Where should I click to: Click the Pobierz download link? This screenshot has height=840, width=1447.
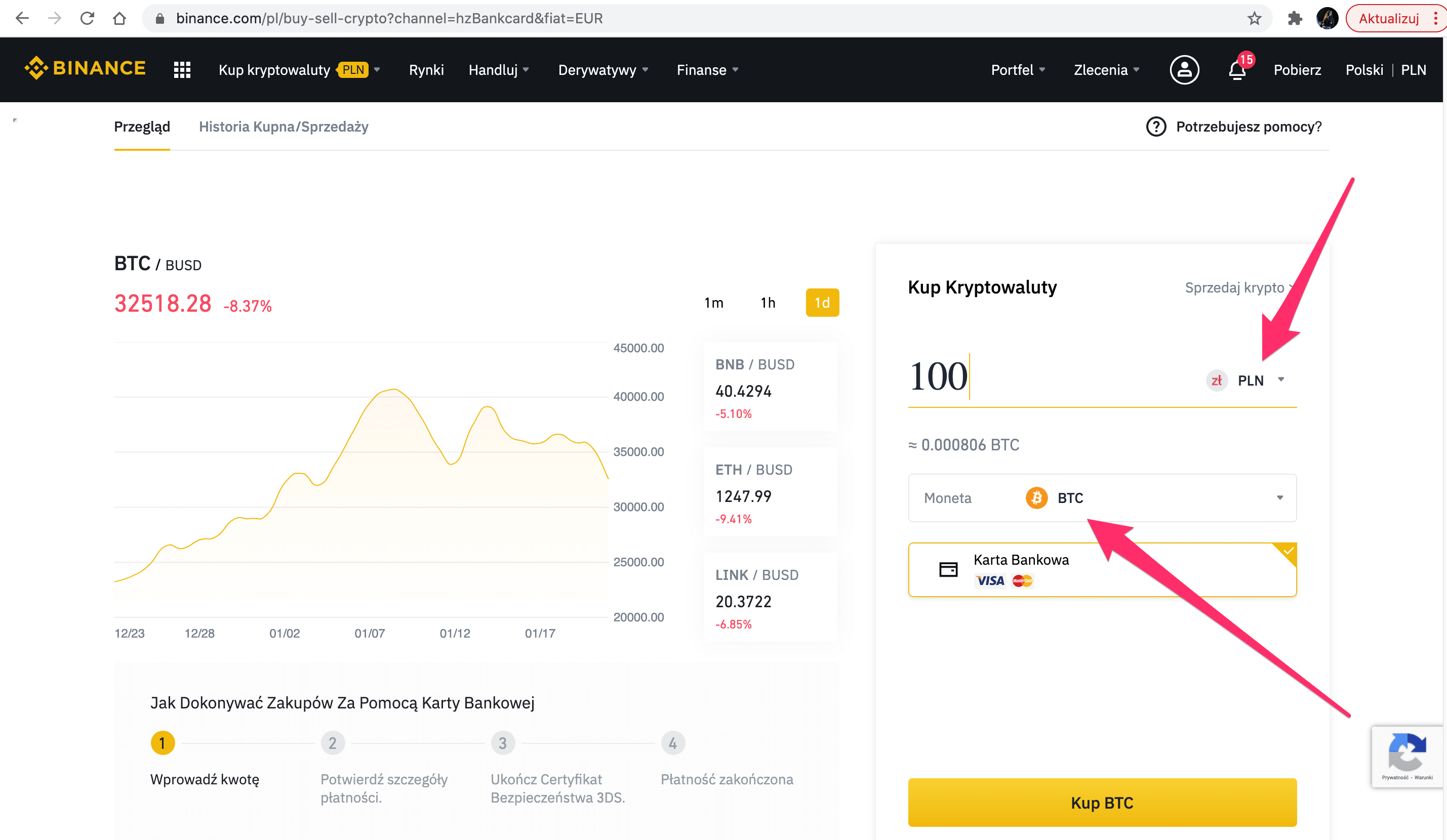(x=1297, y=69)
